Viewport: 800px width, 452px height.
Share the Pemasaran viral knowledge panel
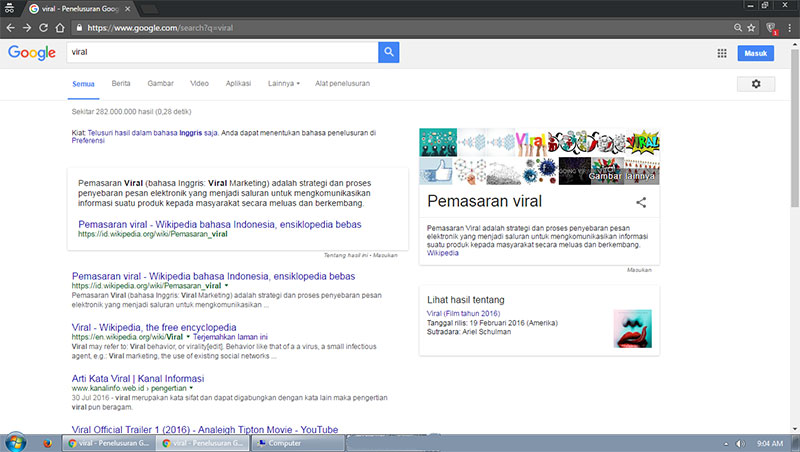coord(641,203)
